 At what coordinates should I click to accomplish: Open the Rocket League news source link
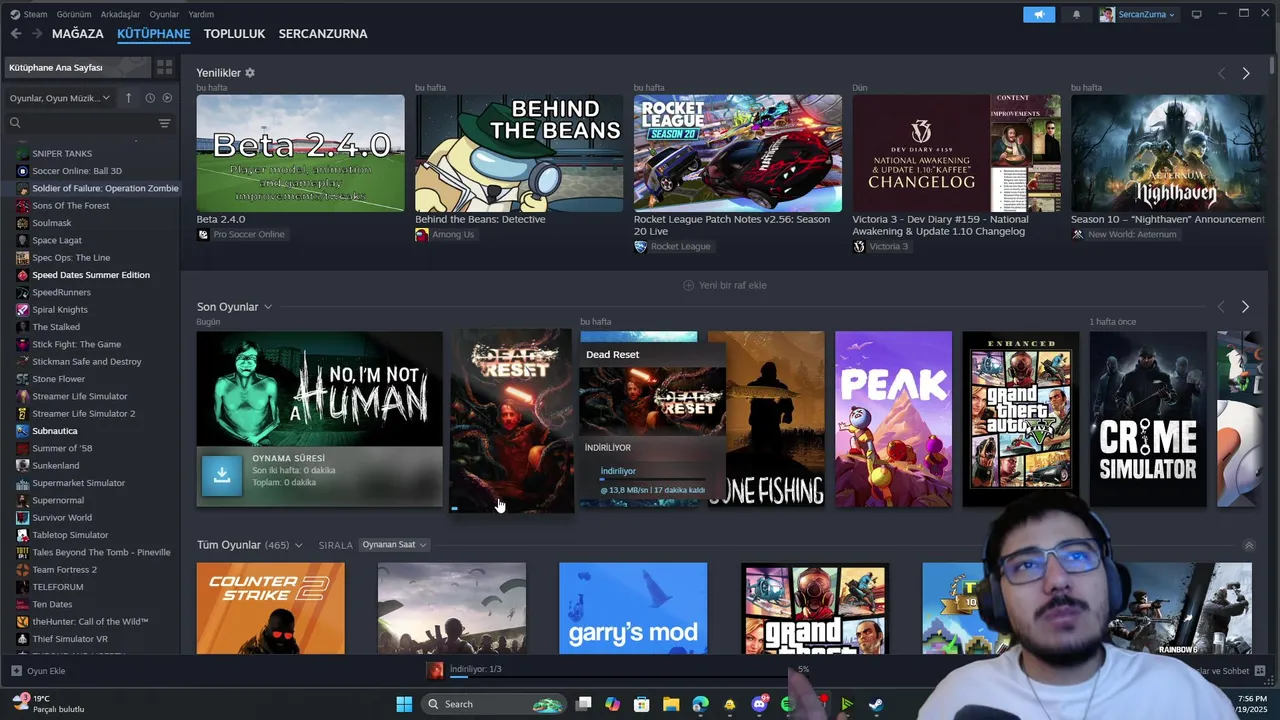[x=672, y=246]
